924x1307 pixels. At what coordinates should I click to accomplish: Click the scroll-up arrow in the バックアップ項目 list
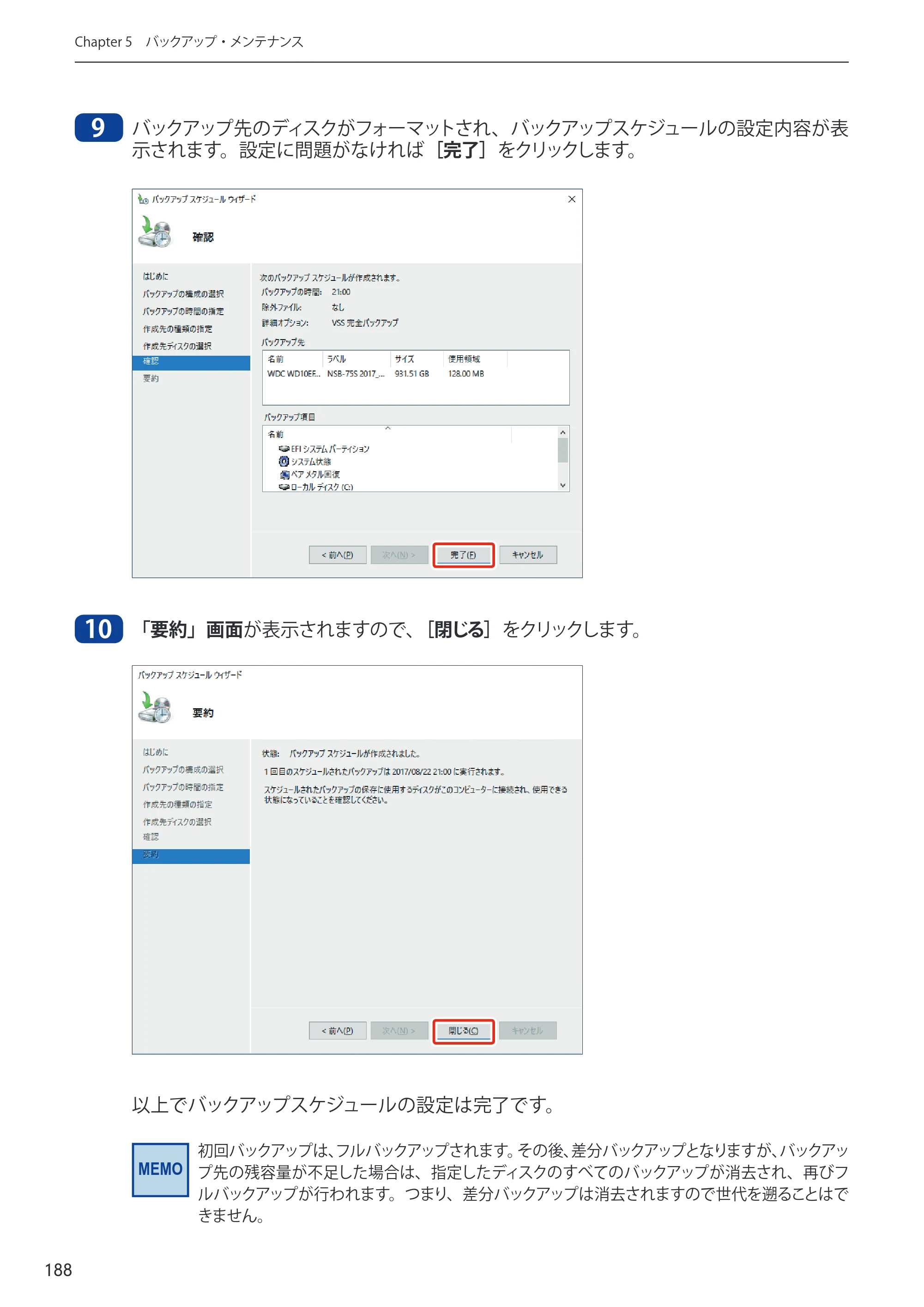562,432
